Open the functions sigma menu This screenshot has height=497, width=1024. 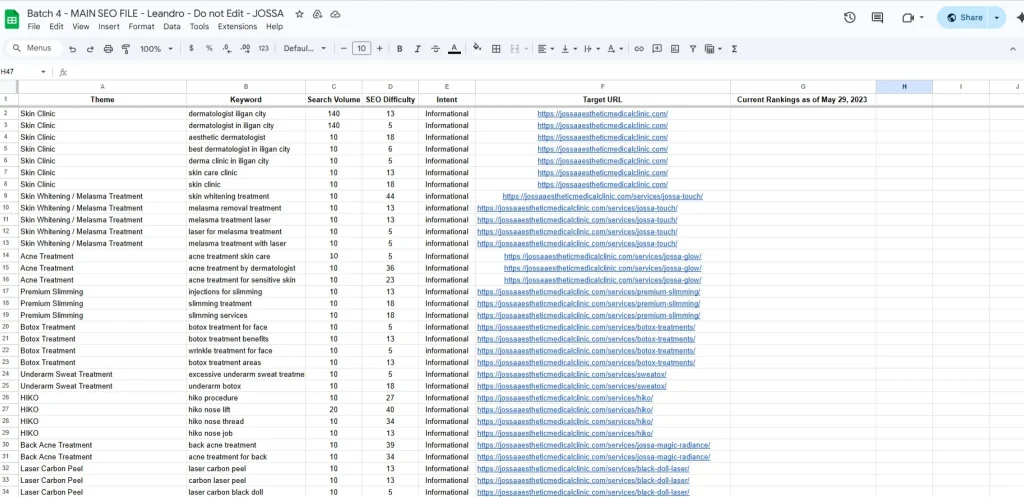[x=734, y=49]
